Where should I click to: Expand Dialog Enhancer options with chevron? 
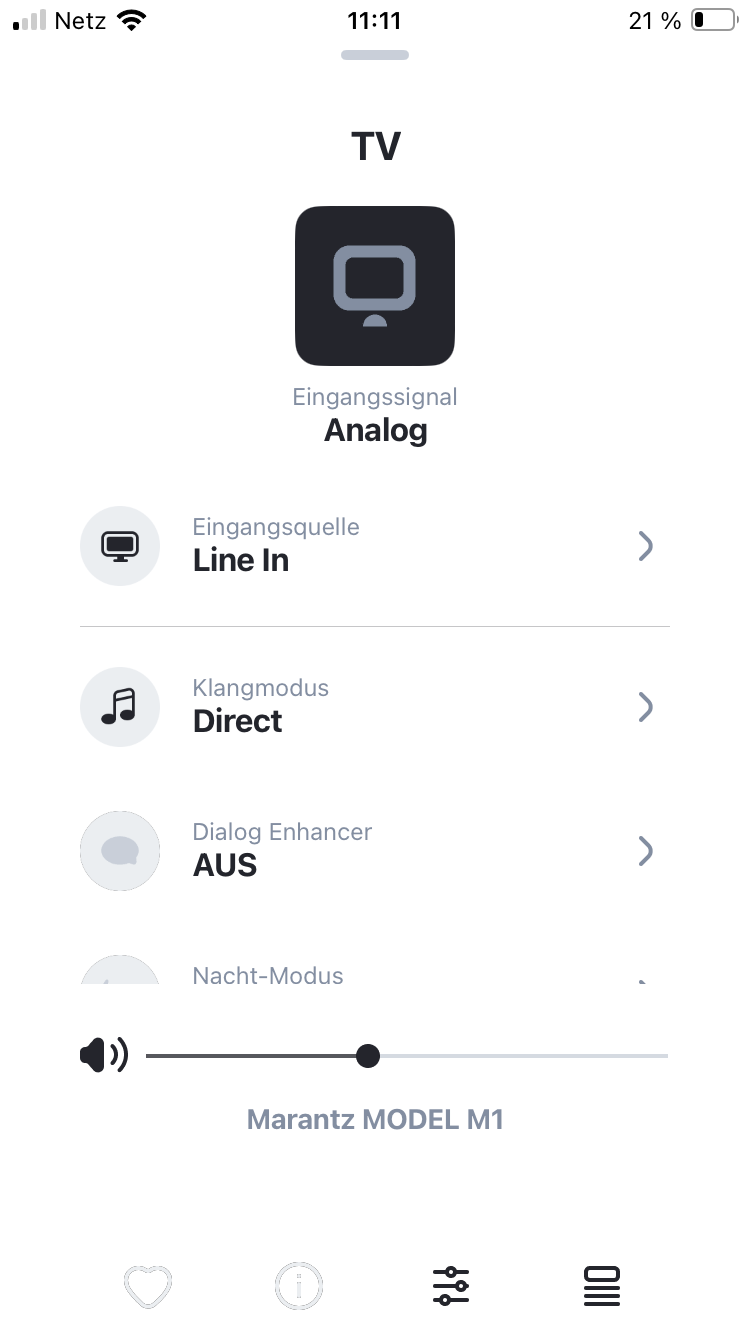click(x=646, y=851)
